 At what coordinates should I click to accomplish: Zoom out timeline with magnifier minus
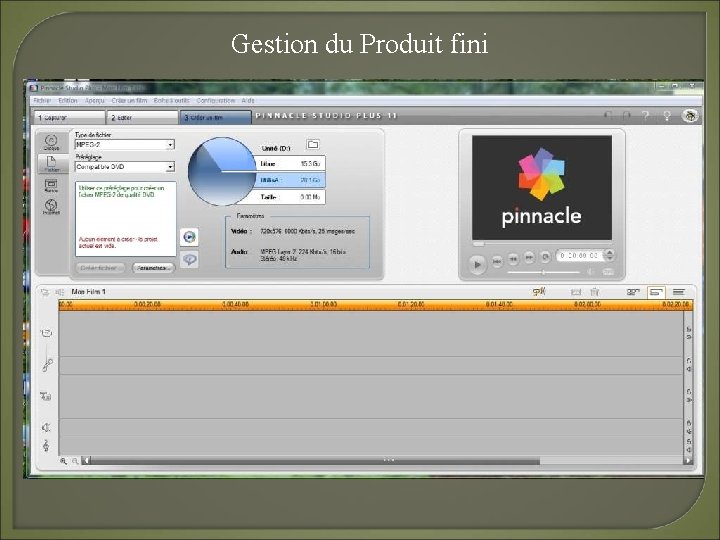tap(75, 461)
